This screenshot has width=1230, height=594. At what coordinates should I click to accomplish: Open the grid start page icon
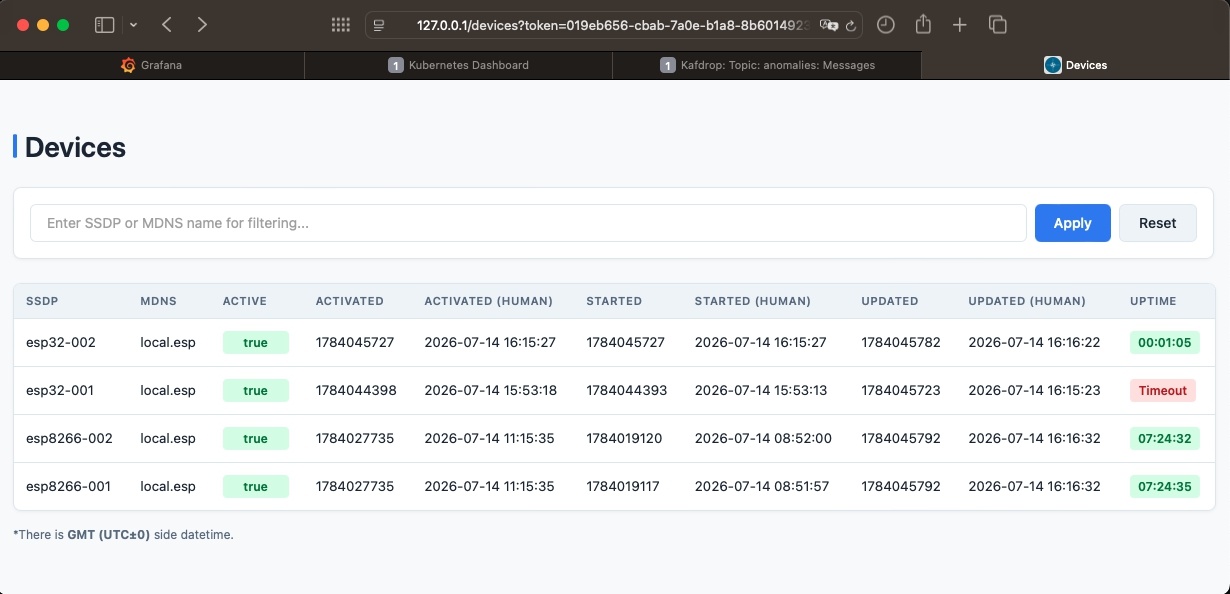pyautogui.click(x=340, y=25)
